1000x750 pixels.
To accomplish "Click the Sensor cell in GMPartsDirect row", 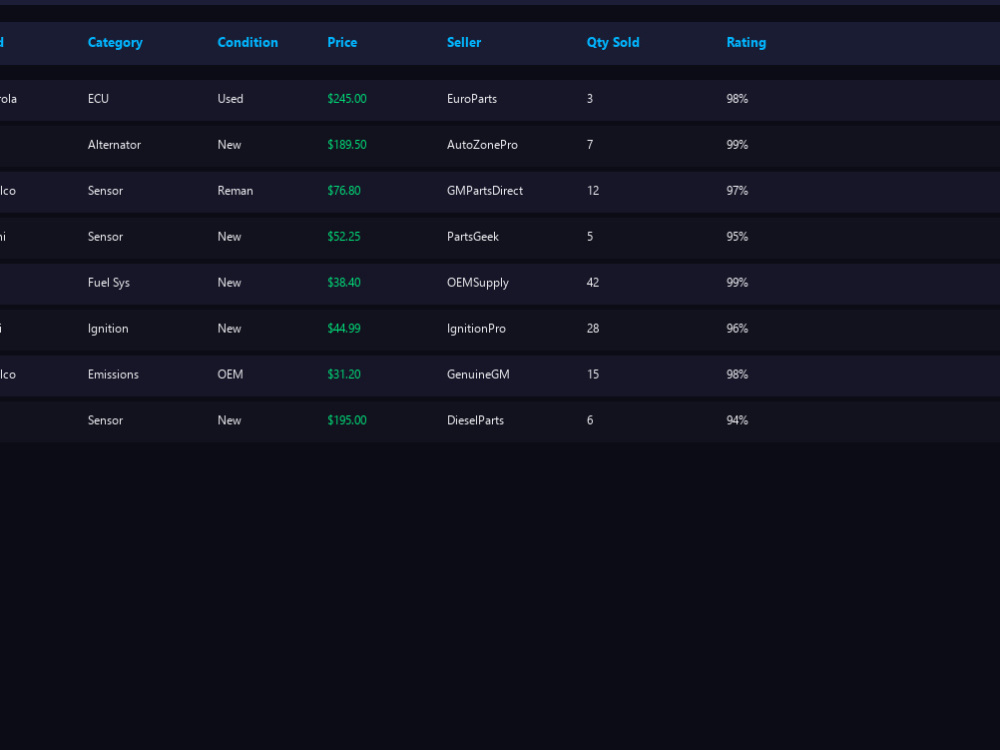I will tap(105, 191).
